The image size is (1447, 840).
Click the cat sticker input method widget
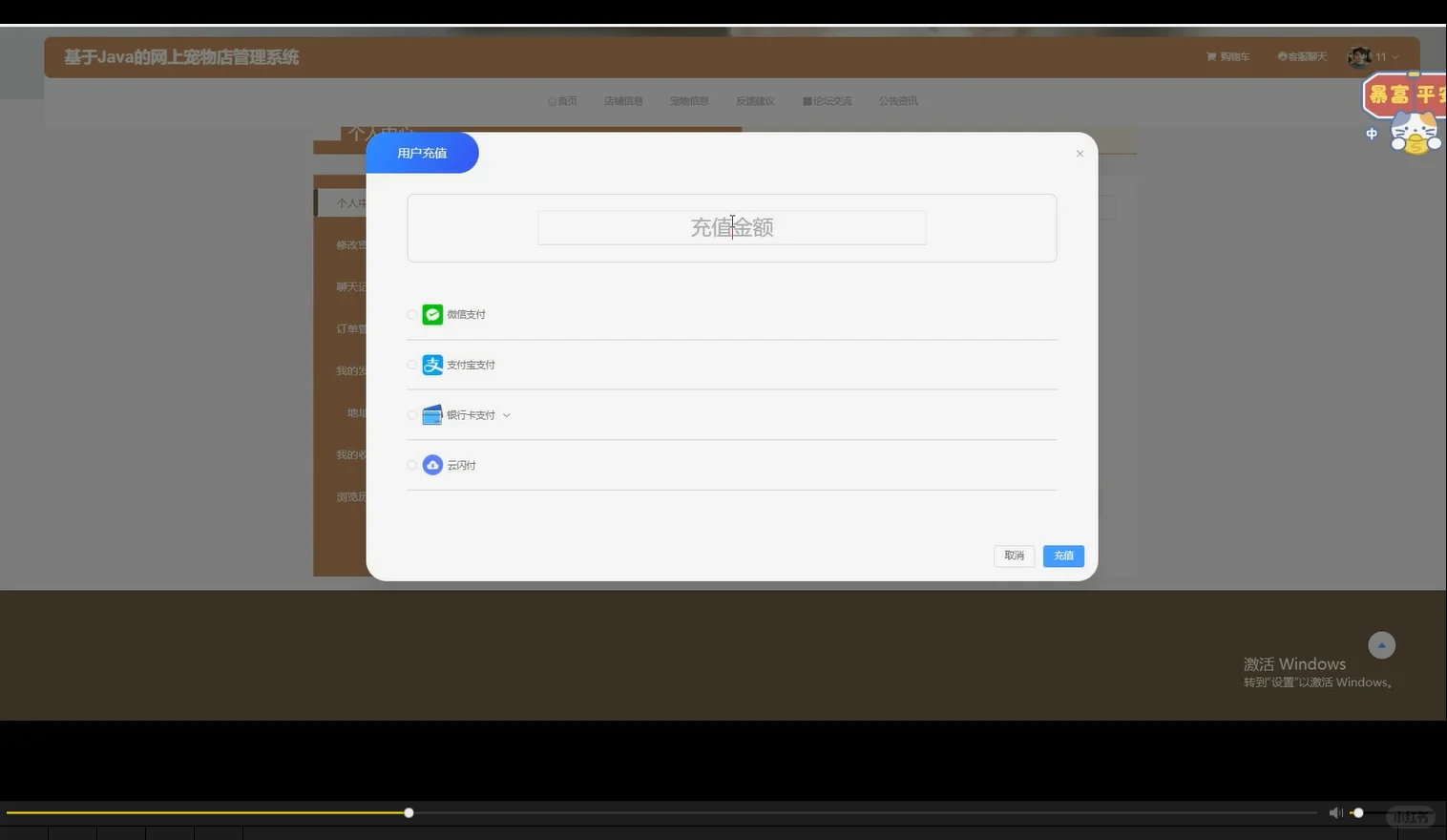[x=1416, y=133]
